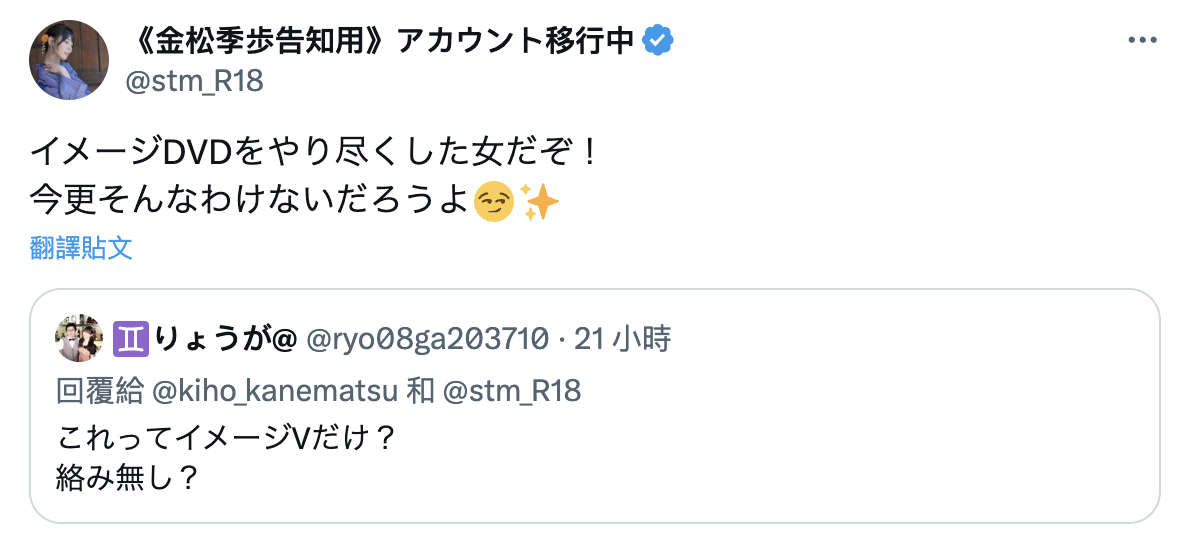Click the 絡み無し？ line in the quoted tweet

[128, 477]
